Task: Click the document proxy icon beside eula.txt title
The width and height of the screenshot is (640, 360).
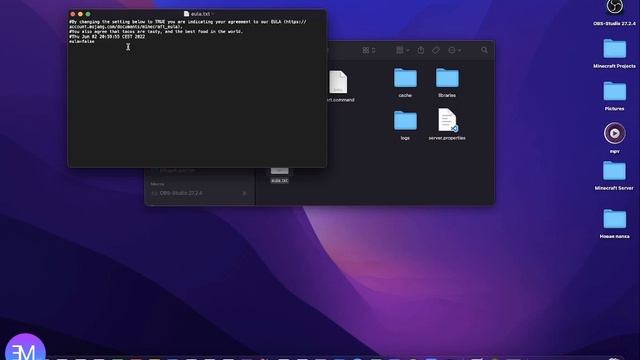Action: (x=187, y=14)
